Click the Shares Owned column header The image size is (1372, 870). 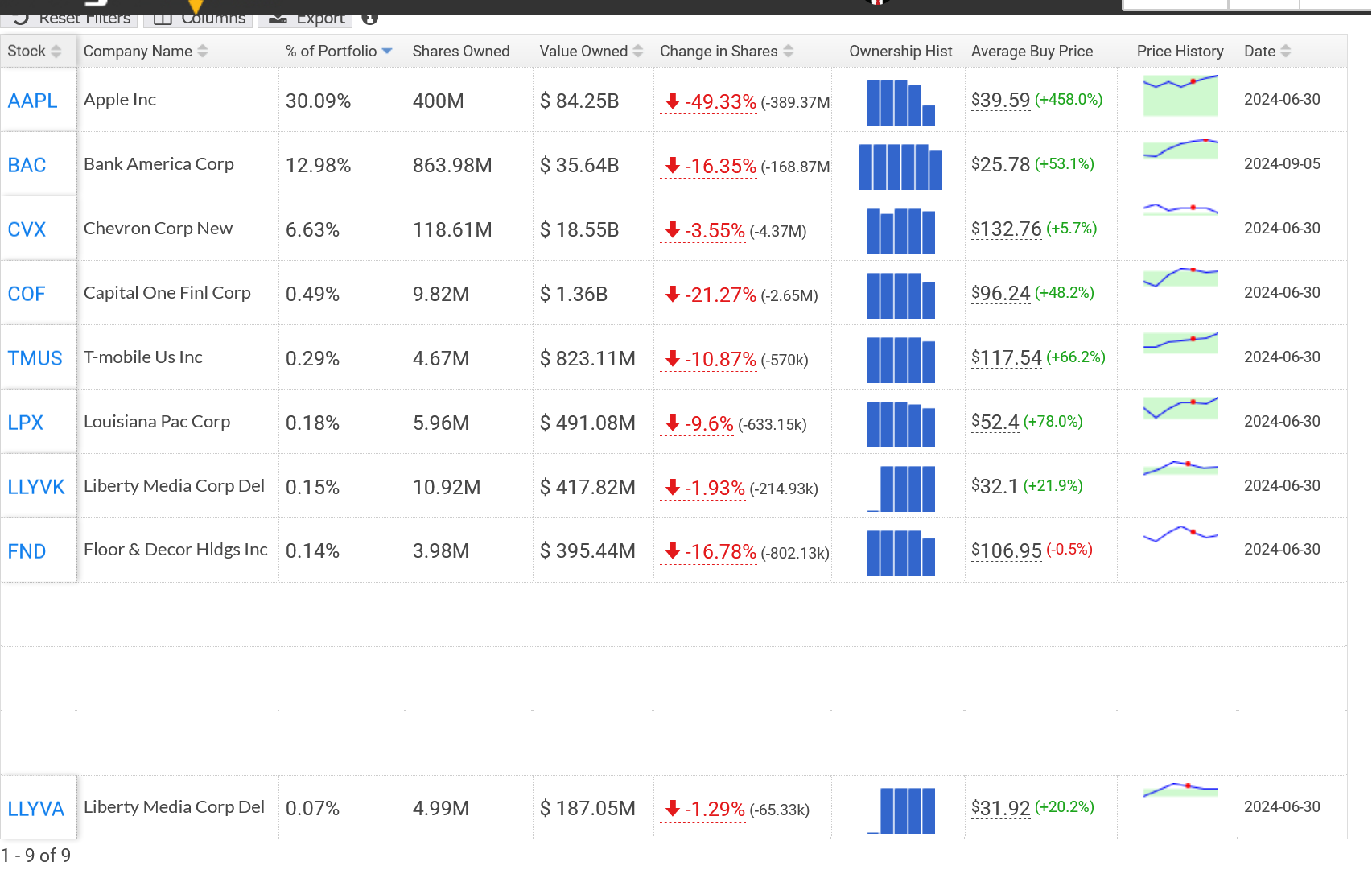[461, 51]
